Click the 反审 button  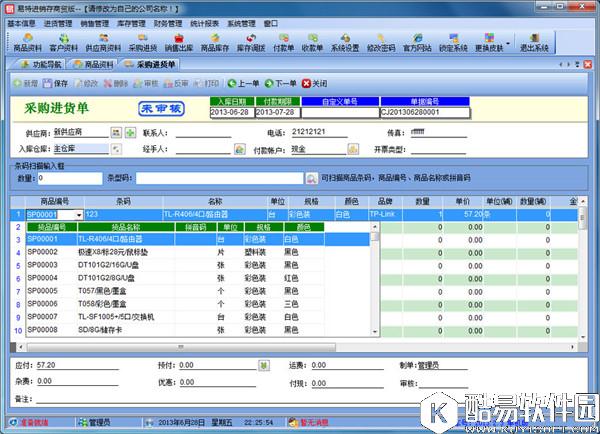tap(176, 83)
